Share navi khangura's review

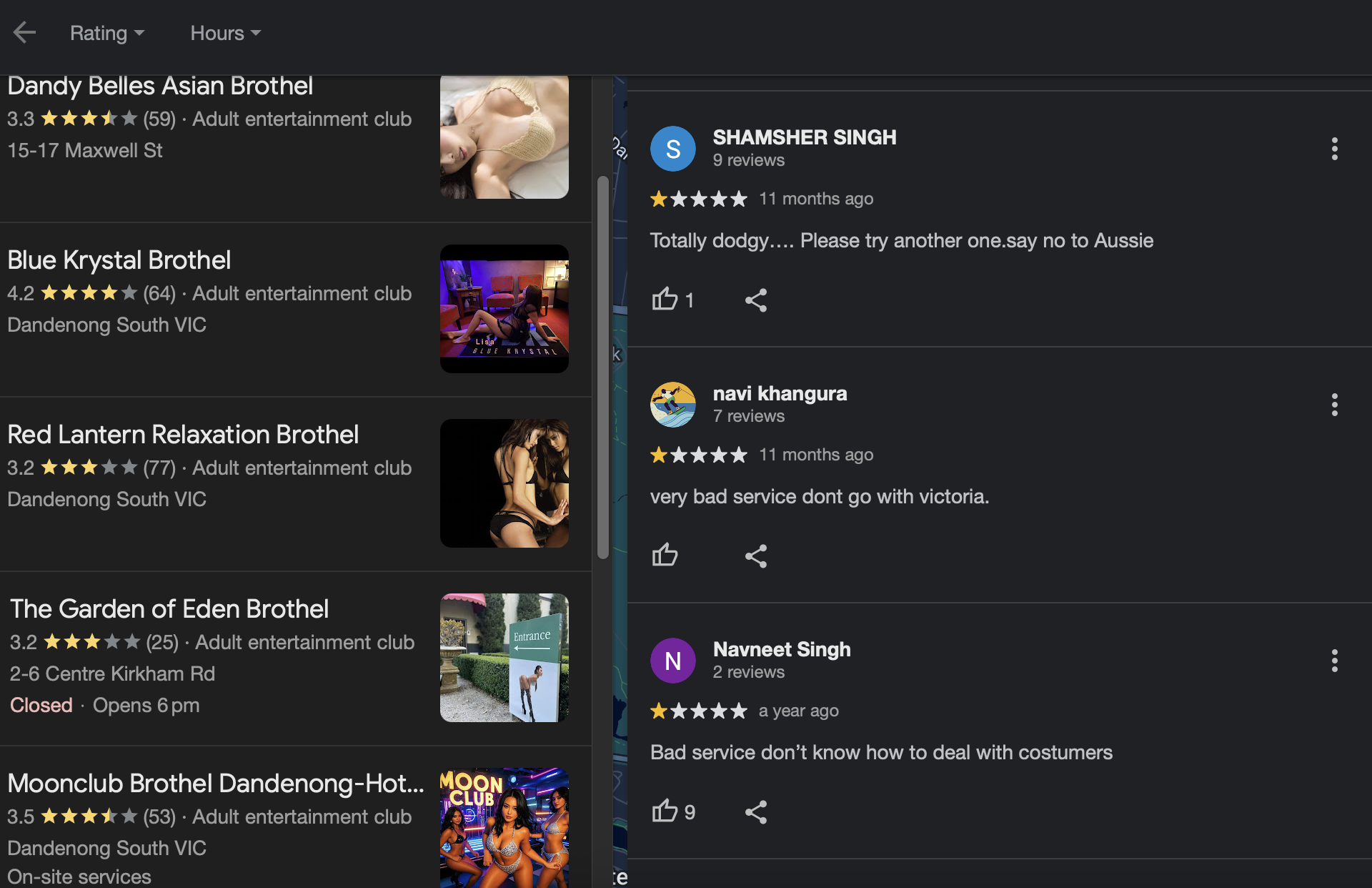click(x=756, y=556)
